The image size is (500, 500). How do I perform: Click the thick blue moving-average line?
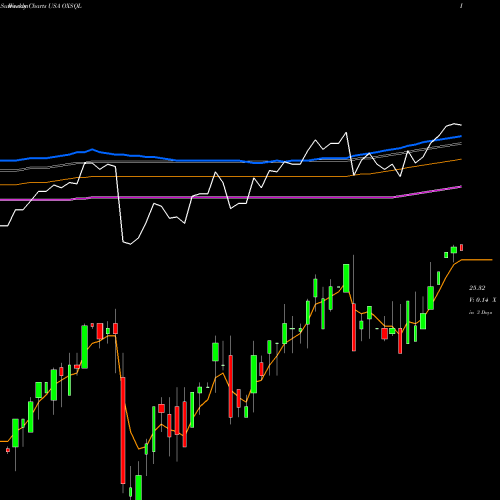click(231, 160)
